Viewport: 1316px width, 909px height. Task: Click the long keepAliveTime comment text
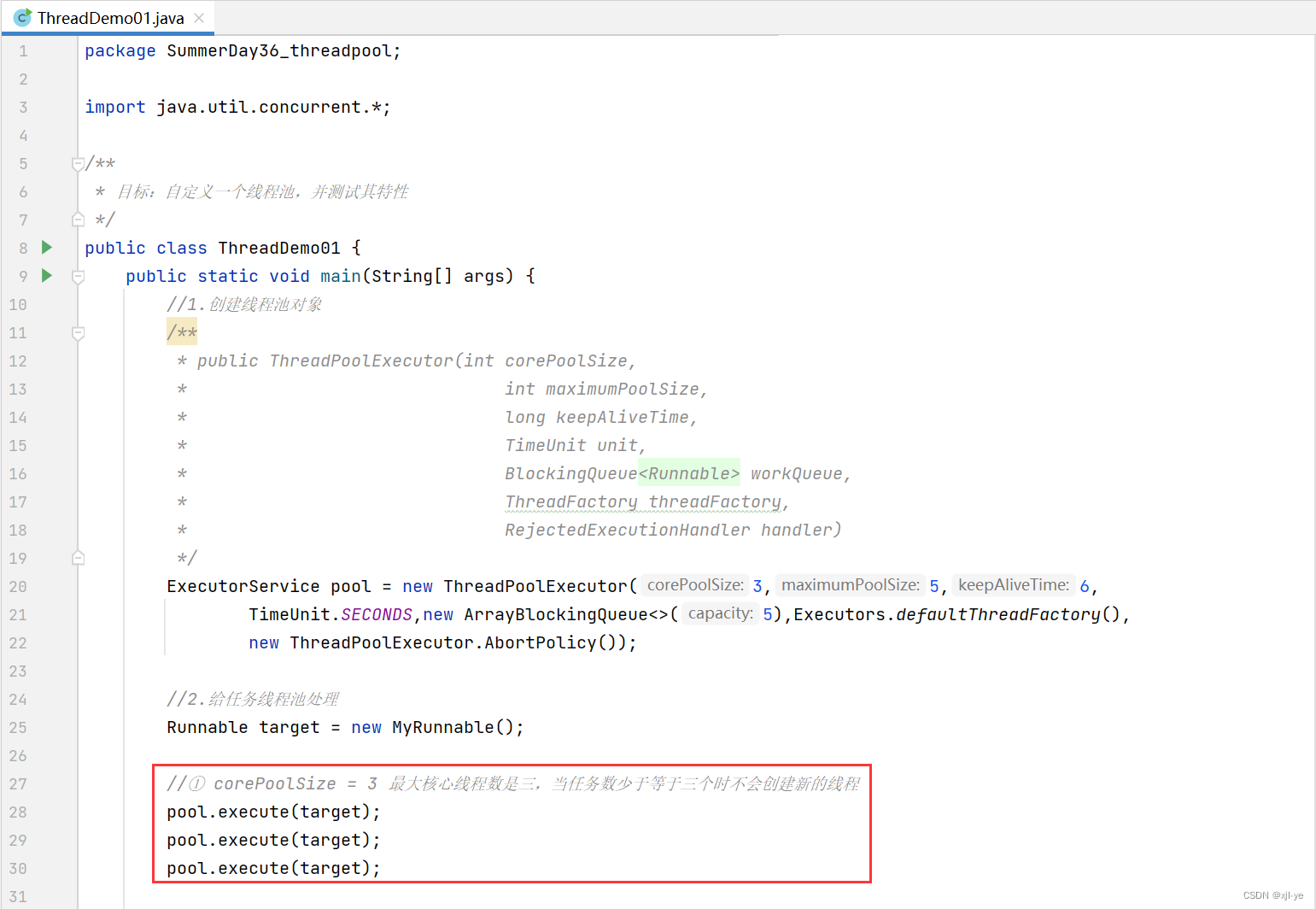pyautogui.click(x=601, y=418)
